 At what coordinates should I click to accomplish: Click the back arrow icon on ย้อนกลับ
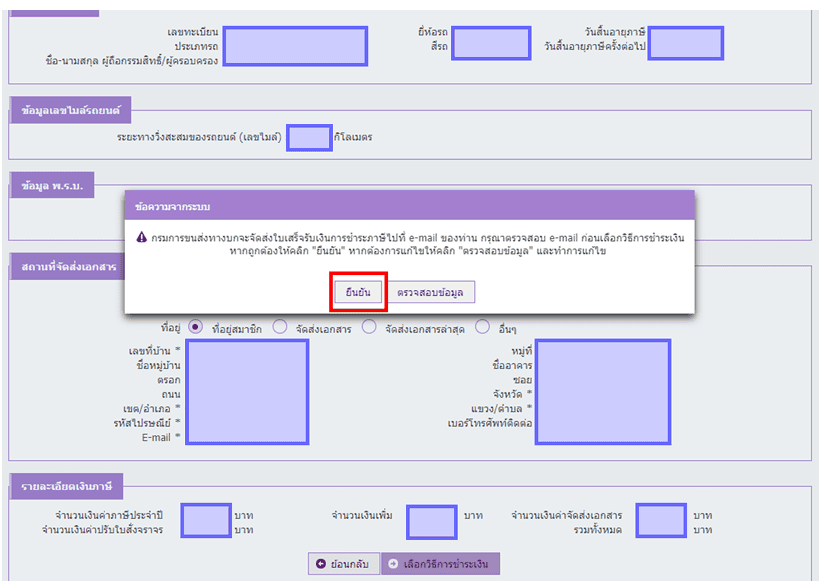point(321,564)
